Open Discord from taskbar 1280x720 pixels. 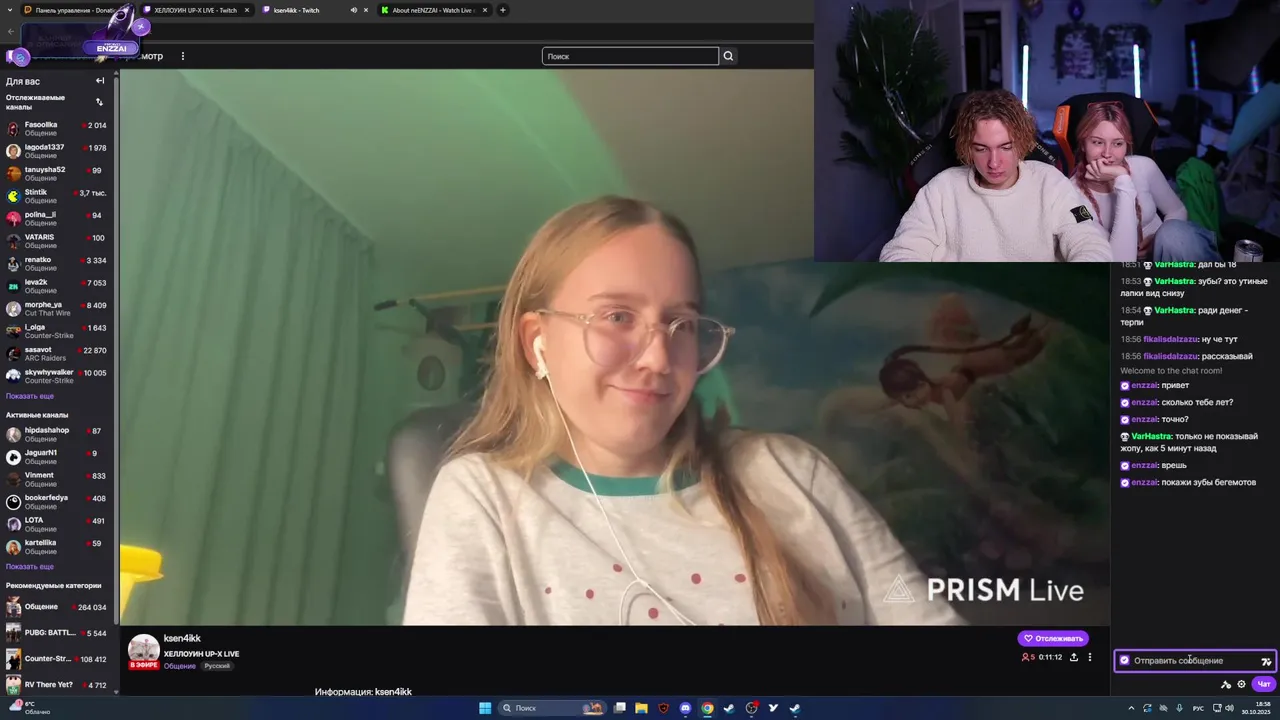pyautogui.click(x=685, y=708)
